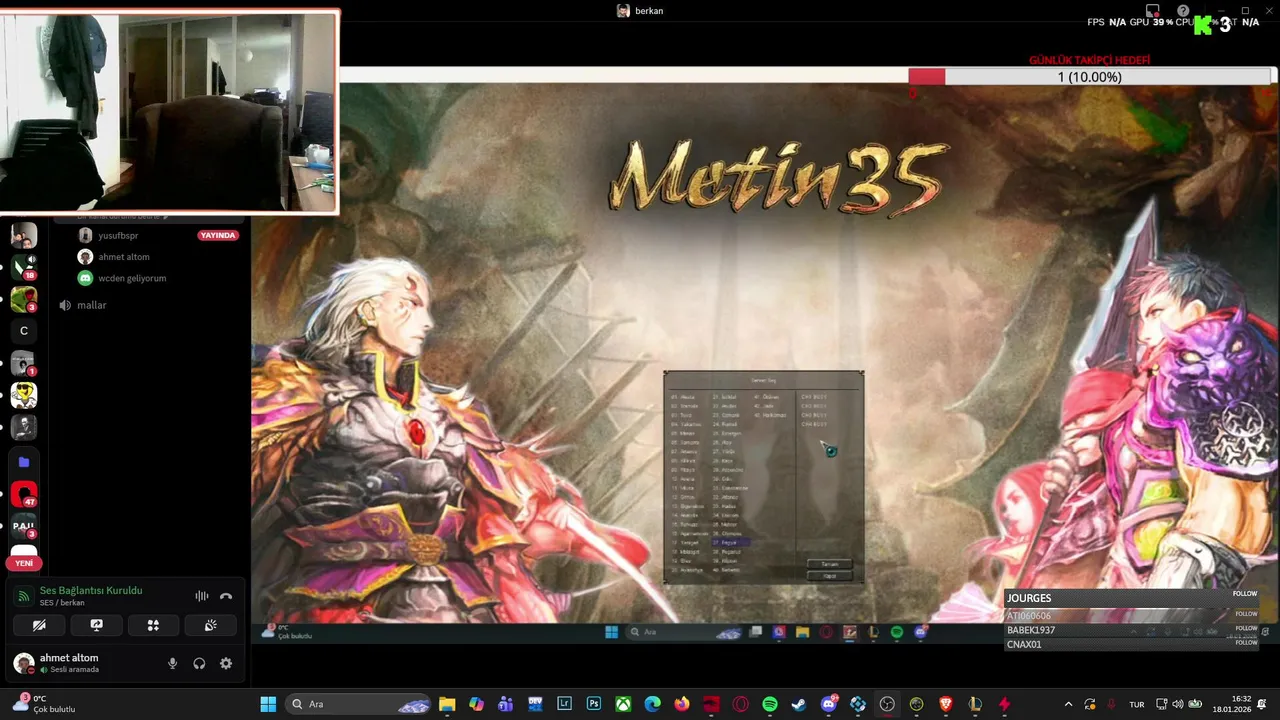The height and width of the screenshot is (720, 1280).
Task: Click the Discord screen share button
Action: [96, 625]
